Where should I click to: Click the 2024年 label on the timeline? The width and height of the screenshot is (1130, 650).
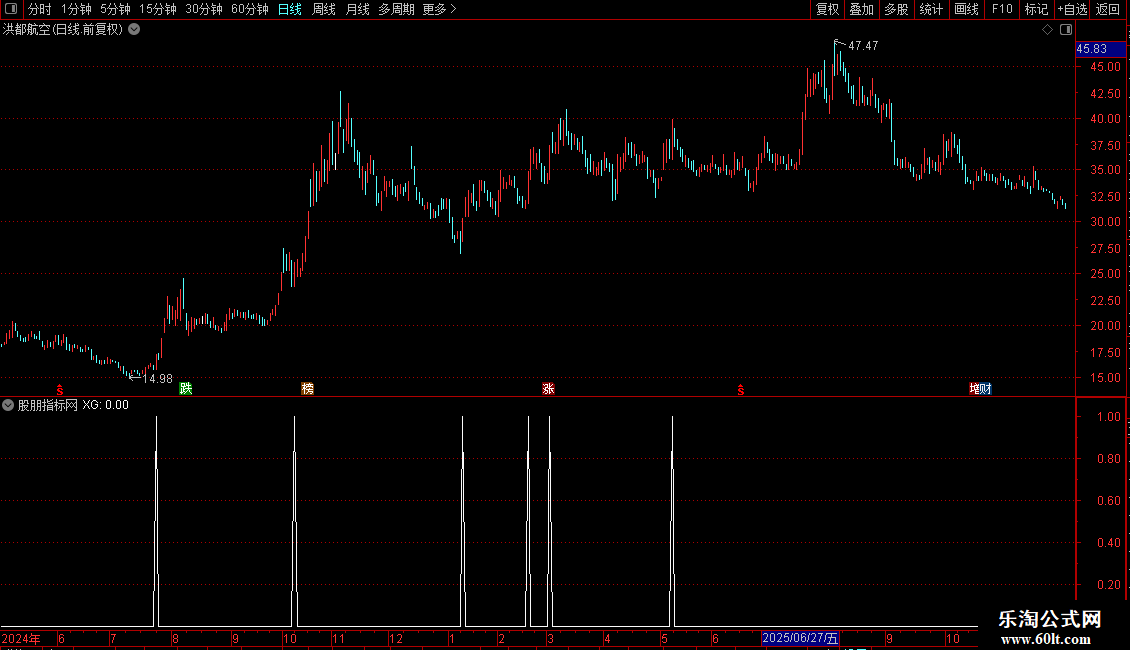click(21, 638)
